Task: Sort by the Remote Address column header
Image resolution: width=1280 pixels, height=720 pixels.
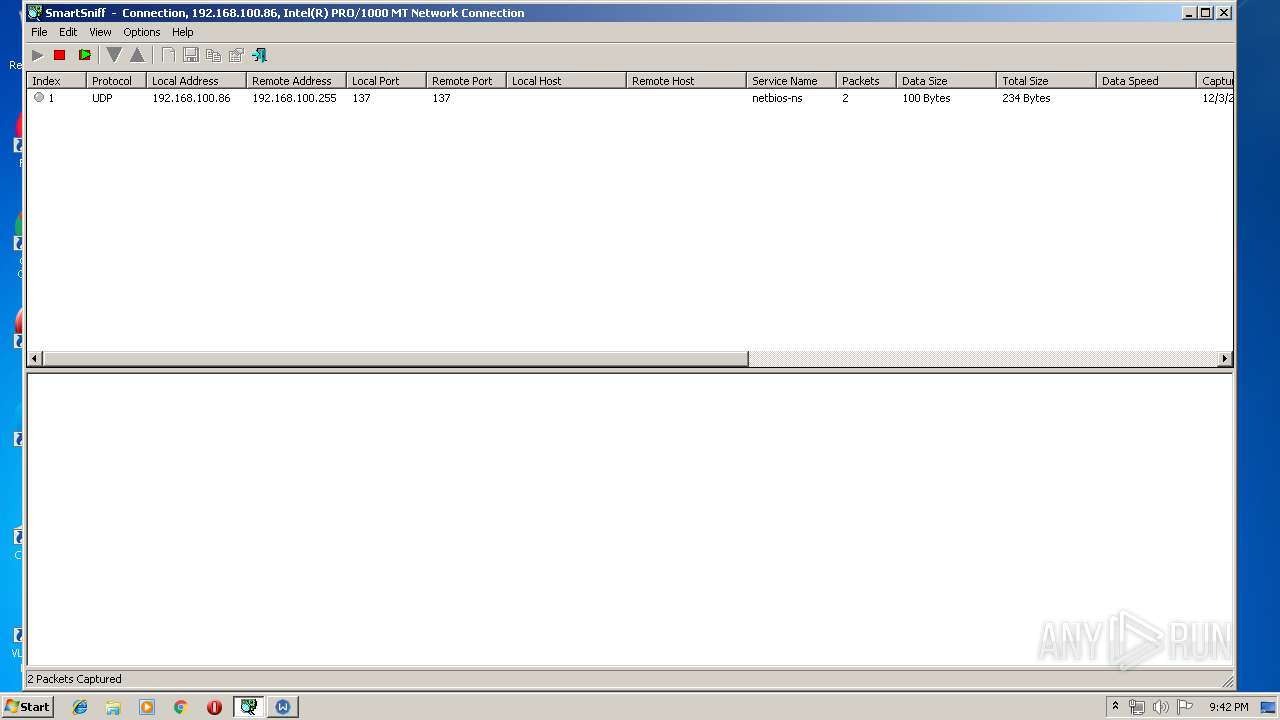Action: (x=296, y=81)
